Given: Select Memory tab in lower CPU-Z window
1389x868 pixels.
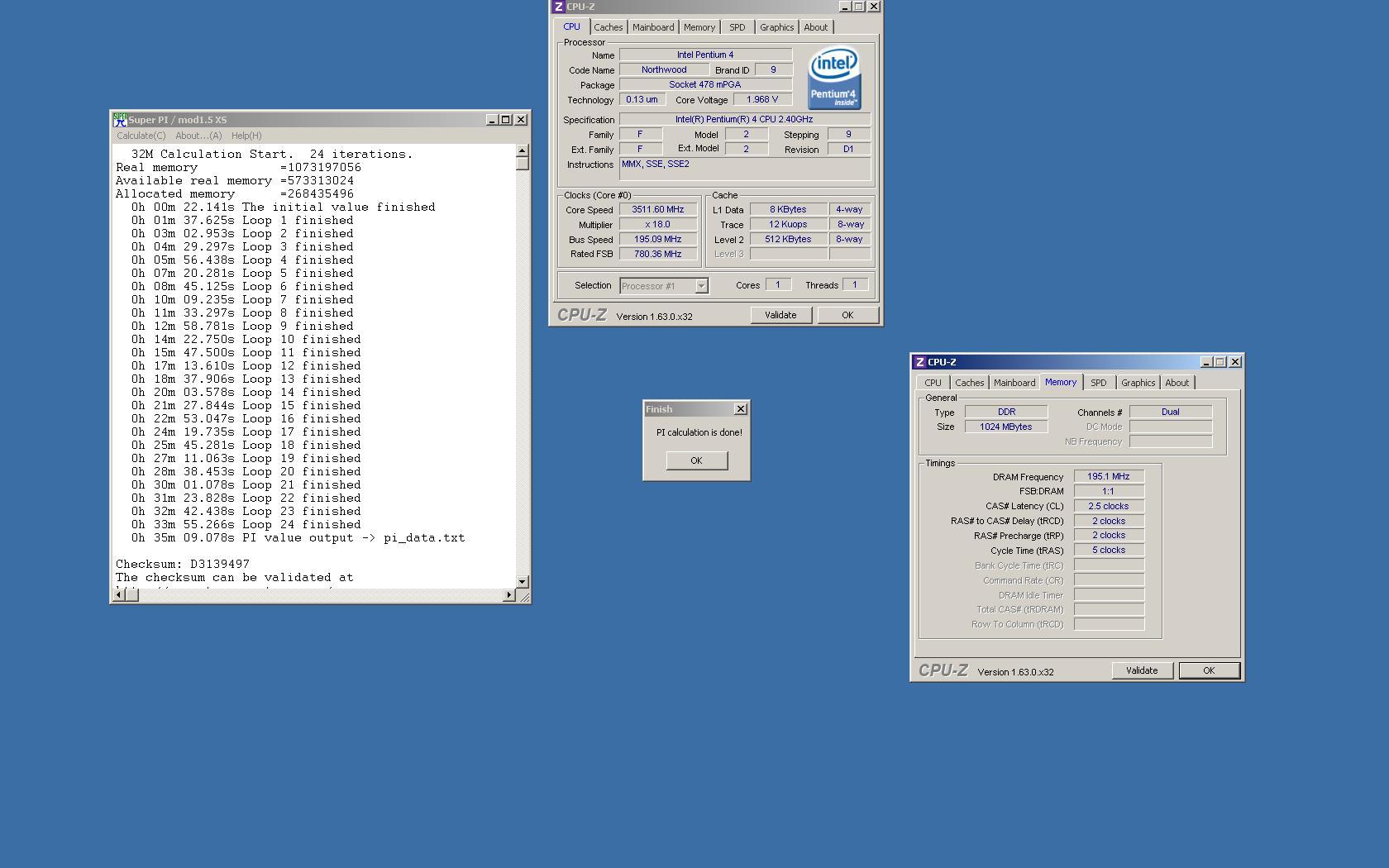Looking at the screenshot, I should [x=1061, y=382].
